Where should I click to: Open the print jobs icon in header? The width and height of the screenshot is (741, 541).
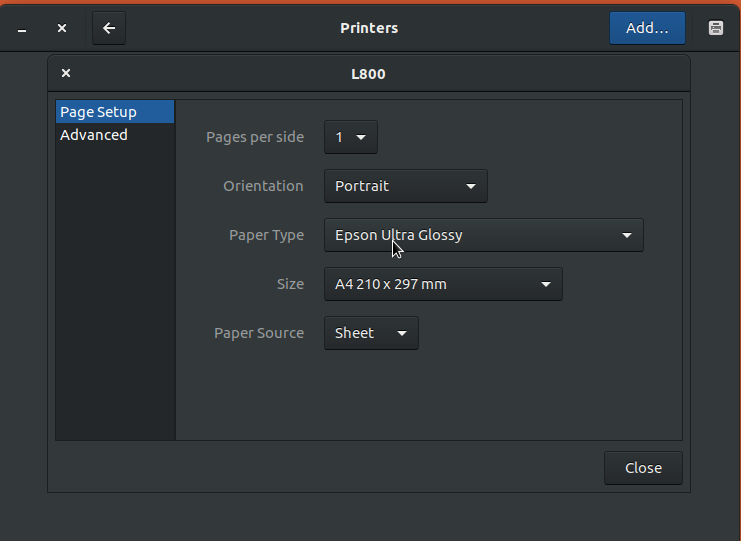point(716,28)
